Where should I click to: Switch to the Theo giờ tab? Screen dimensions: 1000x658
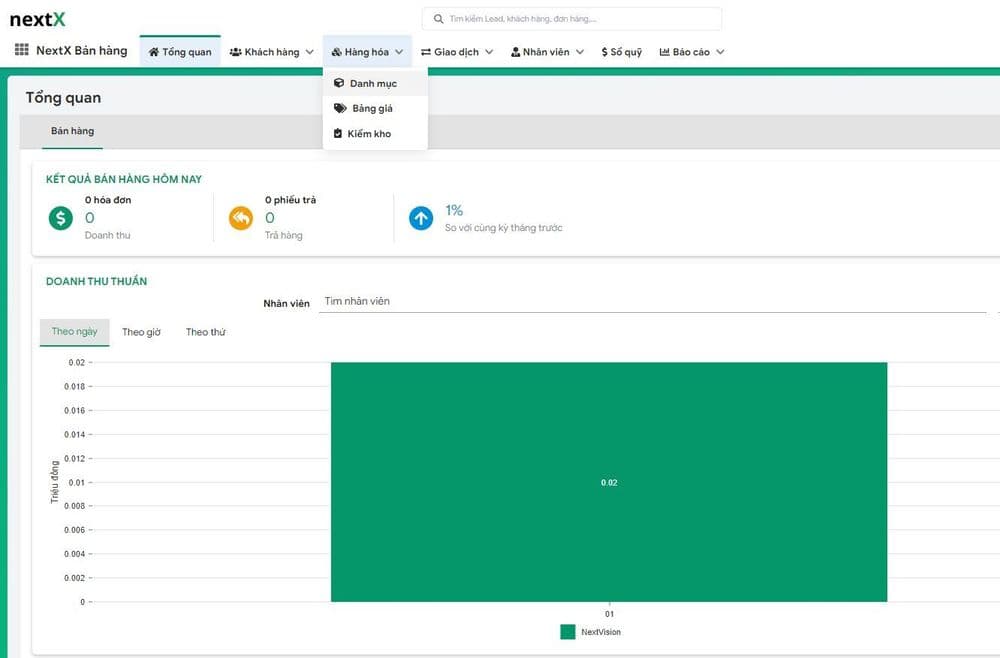pyautogui.click(x=141, y=332)
